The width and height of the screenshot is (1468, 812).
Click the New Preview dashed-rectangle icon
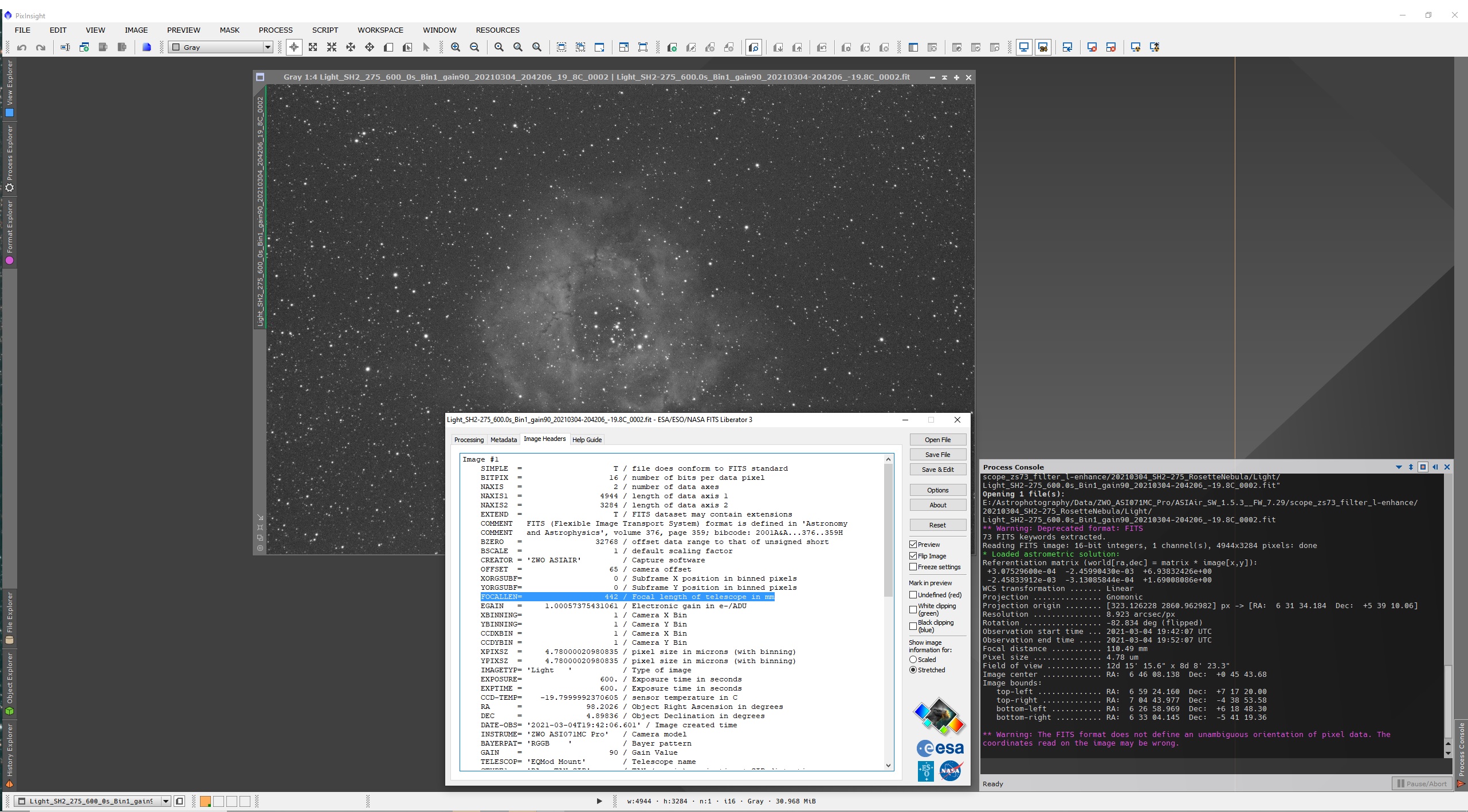tap(562, 48)
